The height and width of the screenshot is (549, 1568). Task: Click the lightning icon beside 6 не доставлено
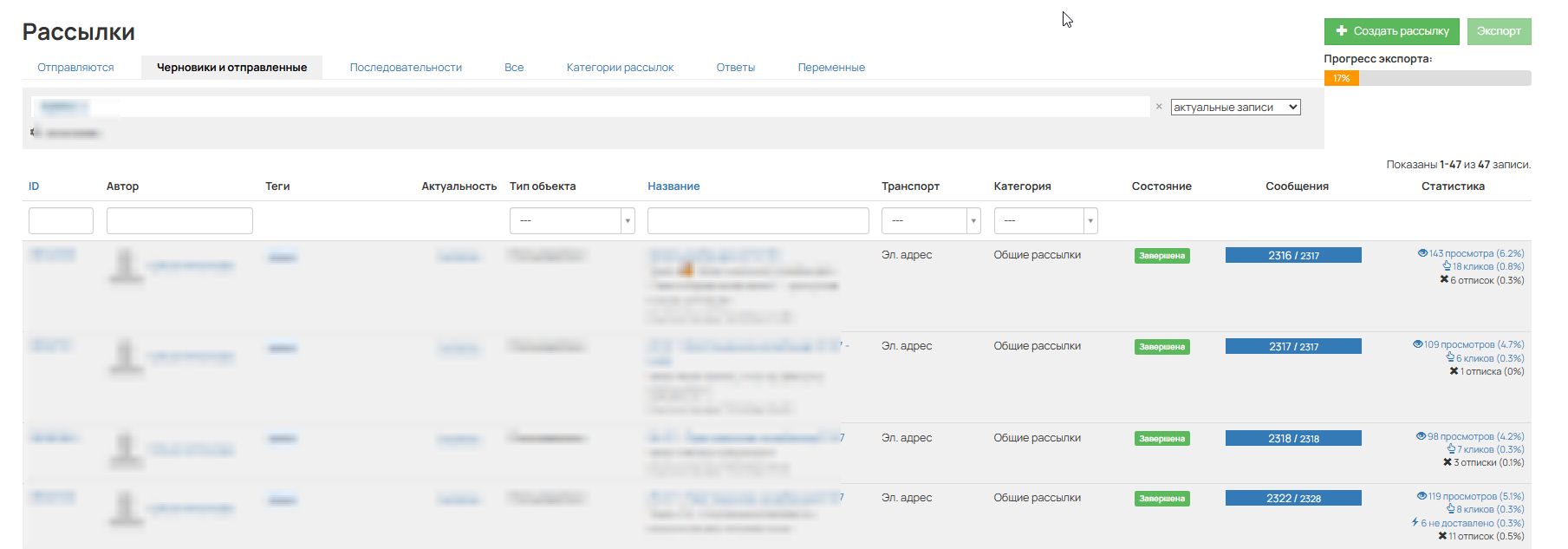[x=1415, y=522]
